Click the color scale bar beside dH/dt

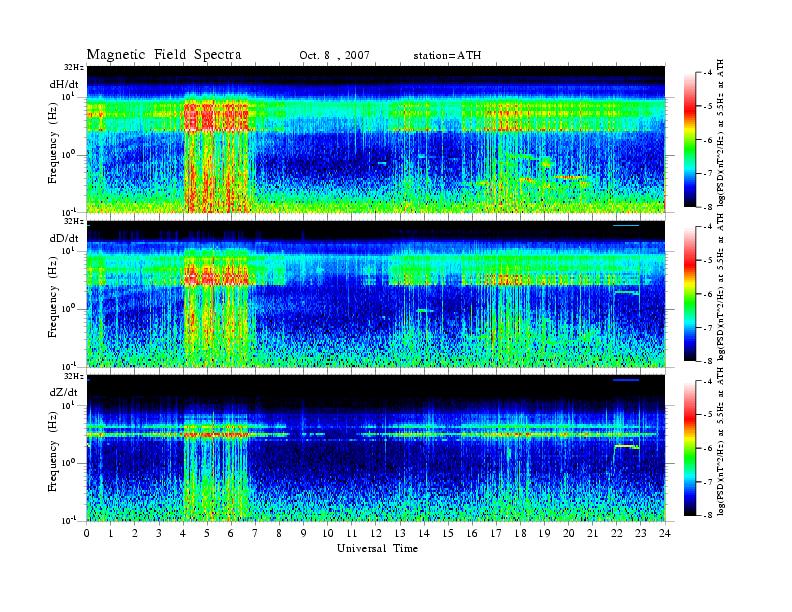690,140
